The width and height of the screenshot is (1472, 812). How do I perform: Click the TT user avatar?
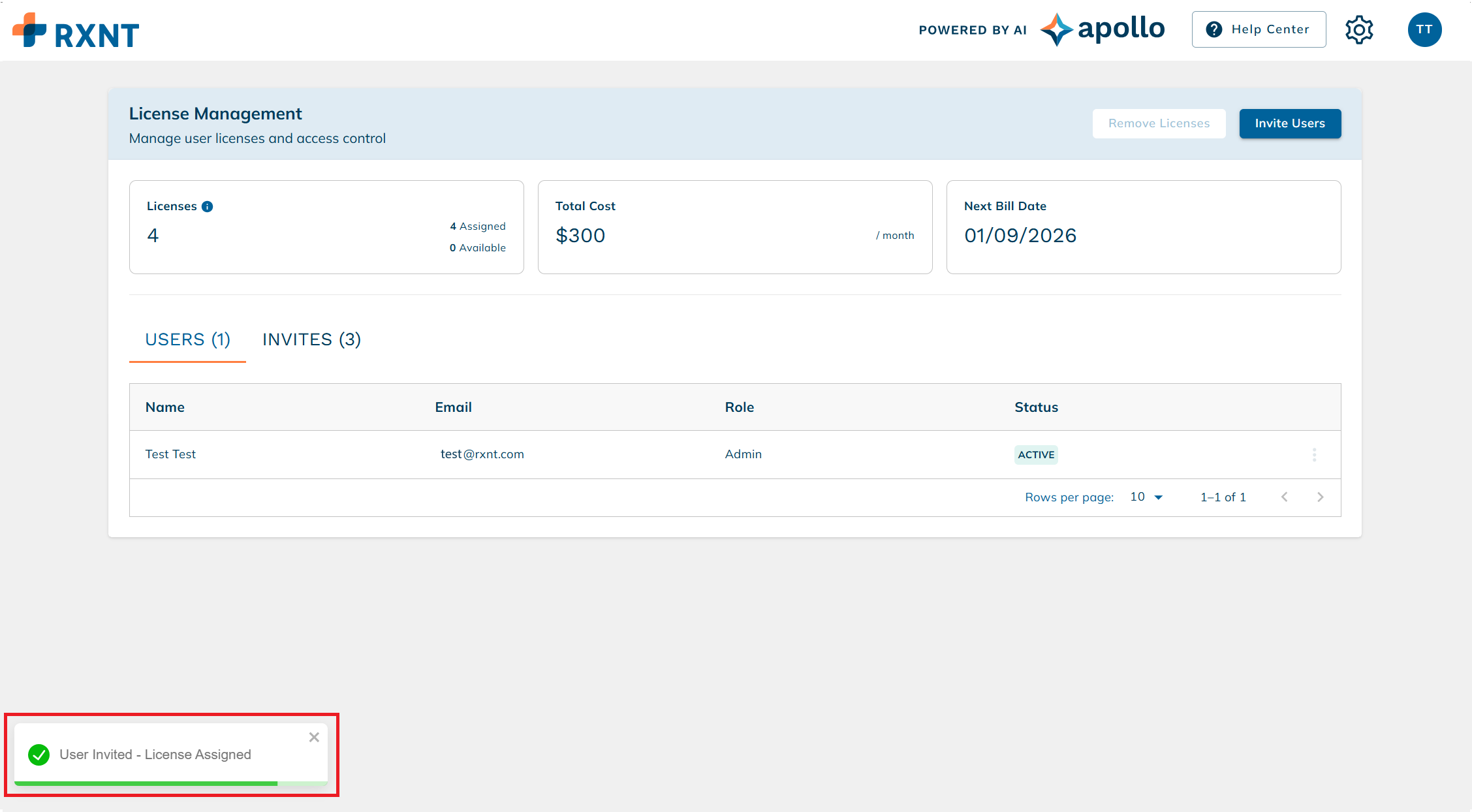[1425, 29]
